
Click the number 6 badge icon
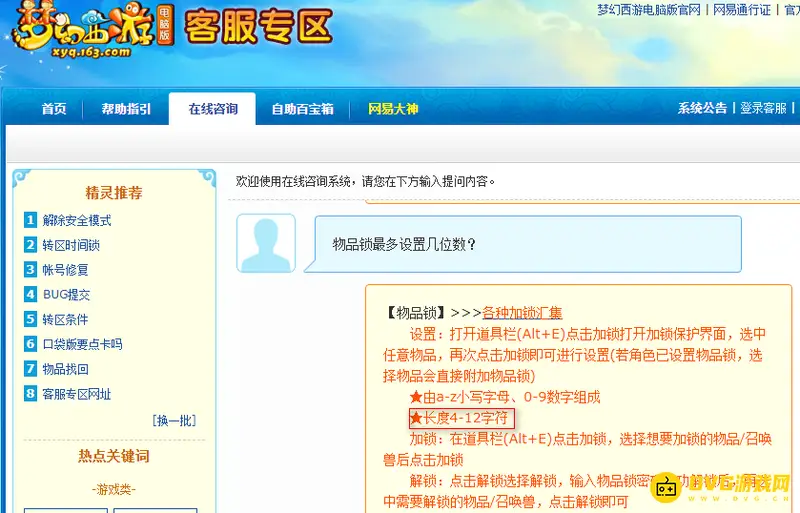(30, 344)
